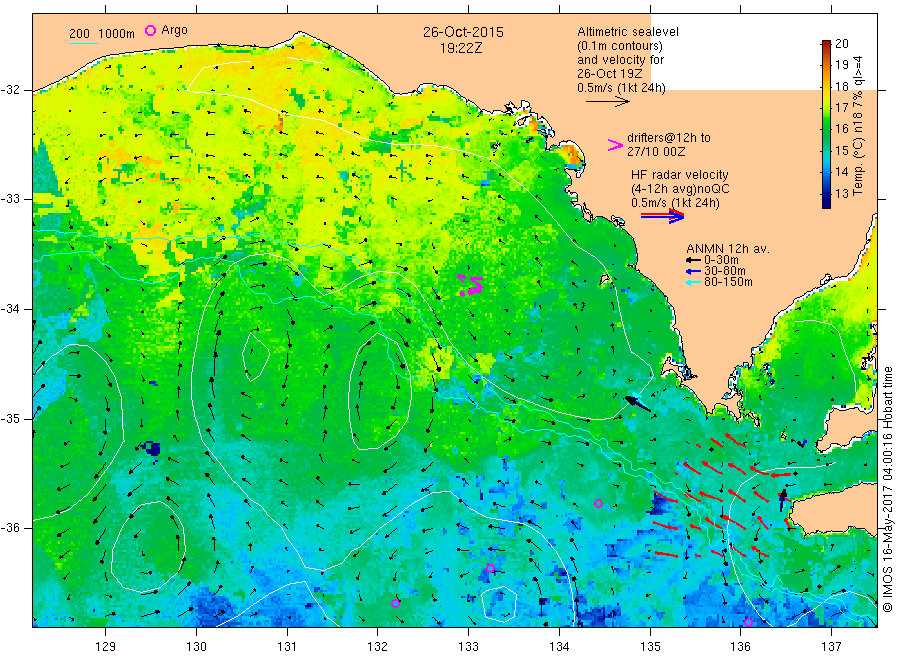900x660 pixels.
Task: Click the Argo legend circle marker
Action: (150, 30)
